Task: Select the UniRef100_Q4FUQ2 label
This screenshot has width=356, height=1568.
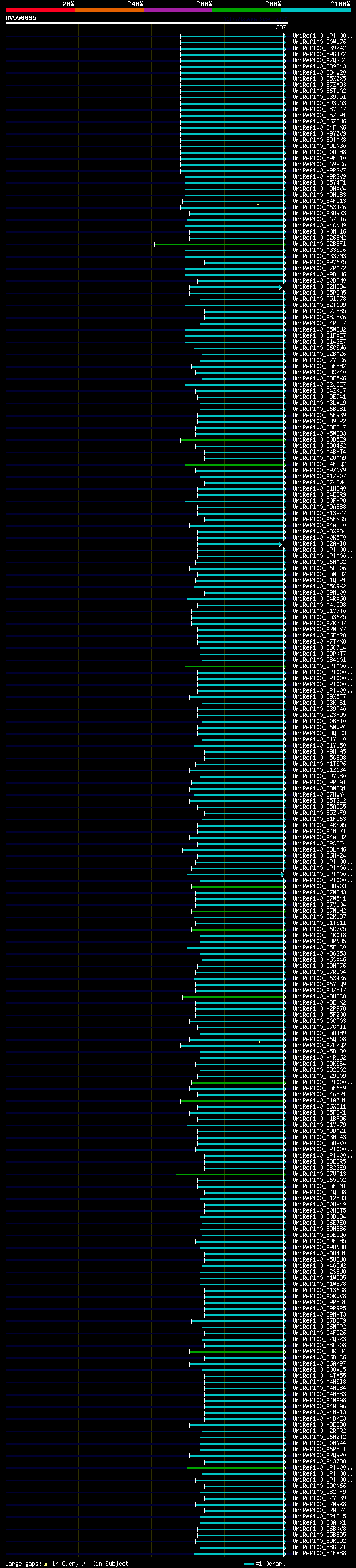Action: coord(319,464)
